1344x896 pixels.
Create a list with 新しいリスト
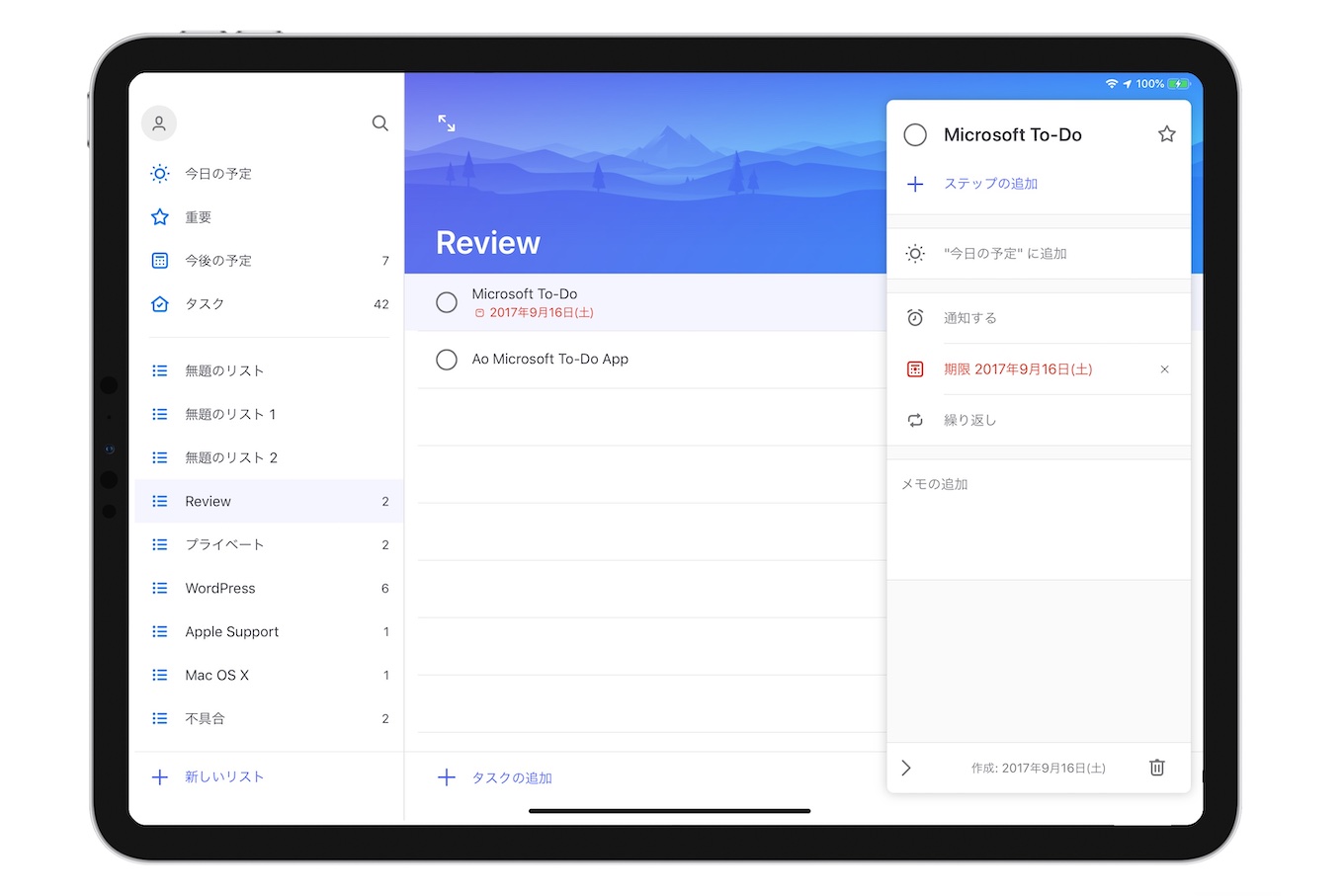pos(224,777)
